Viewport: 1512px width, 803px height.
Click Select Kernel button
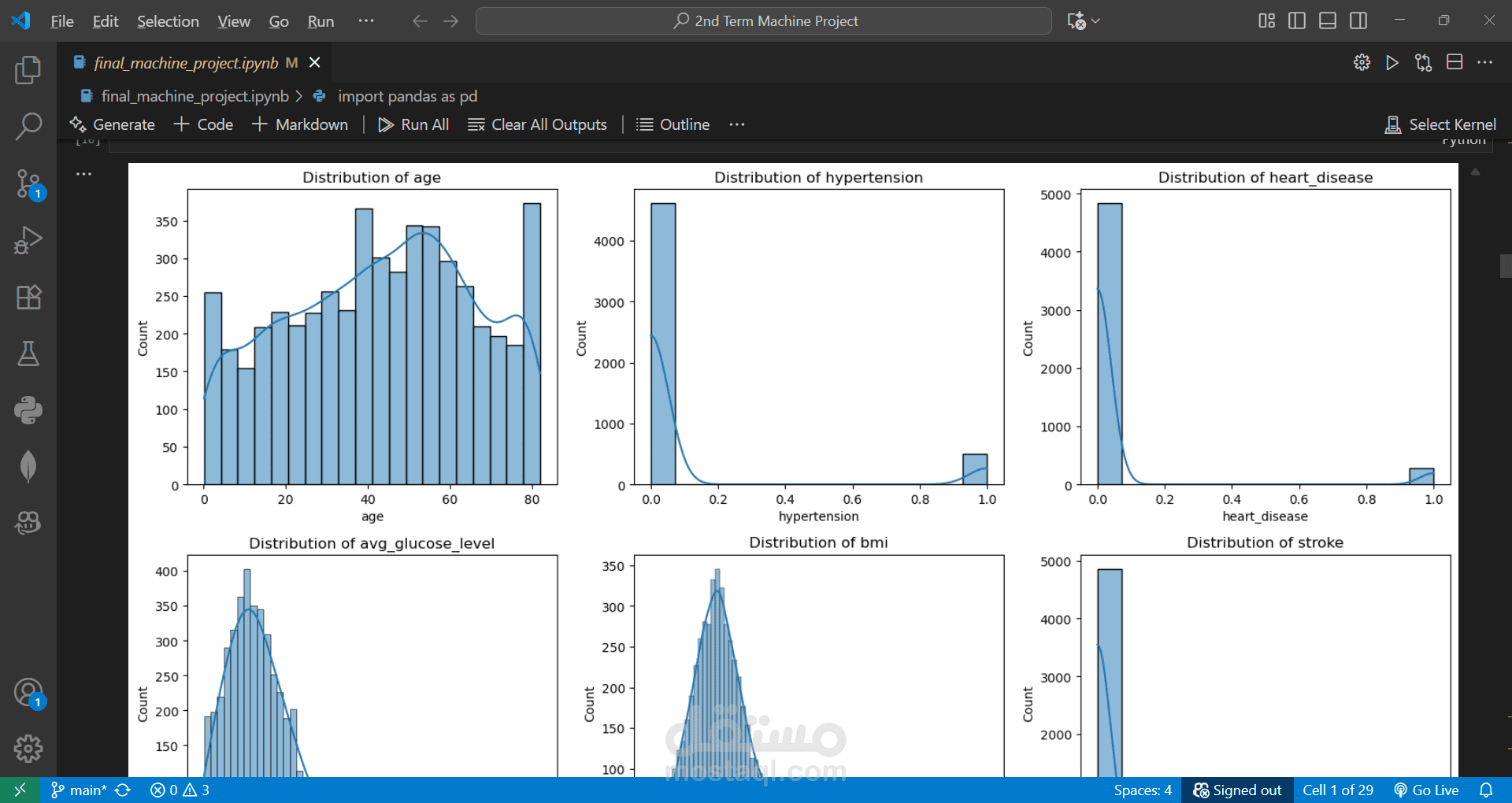pyautogui.click(x=1440, y=124)
